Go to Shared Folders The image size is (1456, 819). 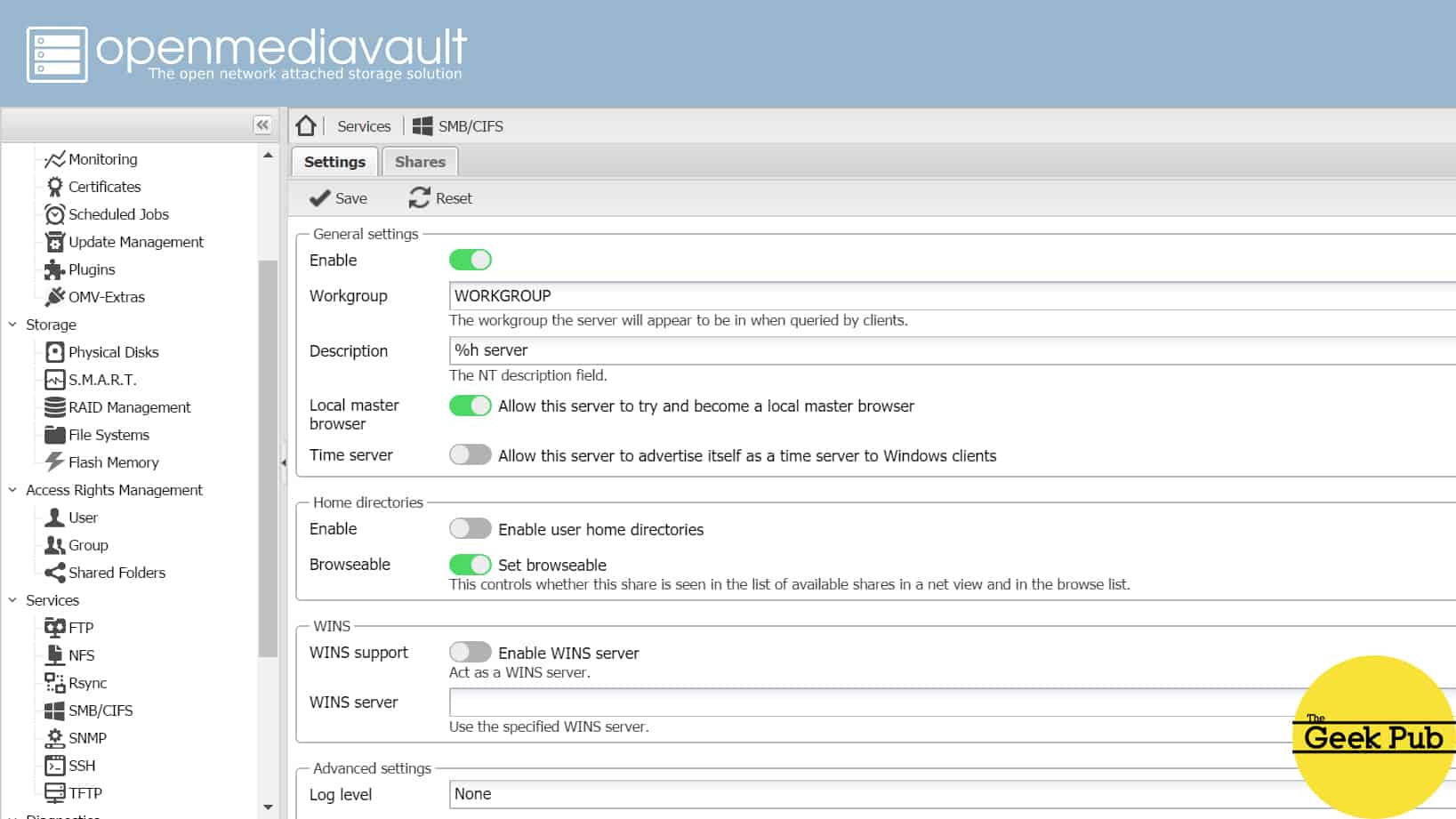[105, 573]
